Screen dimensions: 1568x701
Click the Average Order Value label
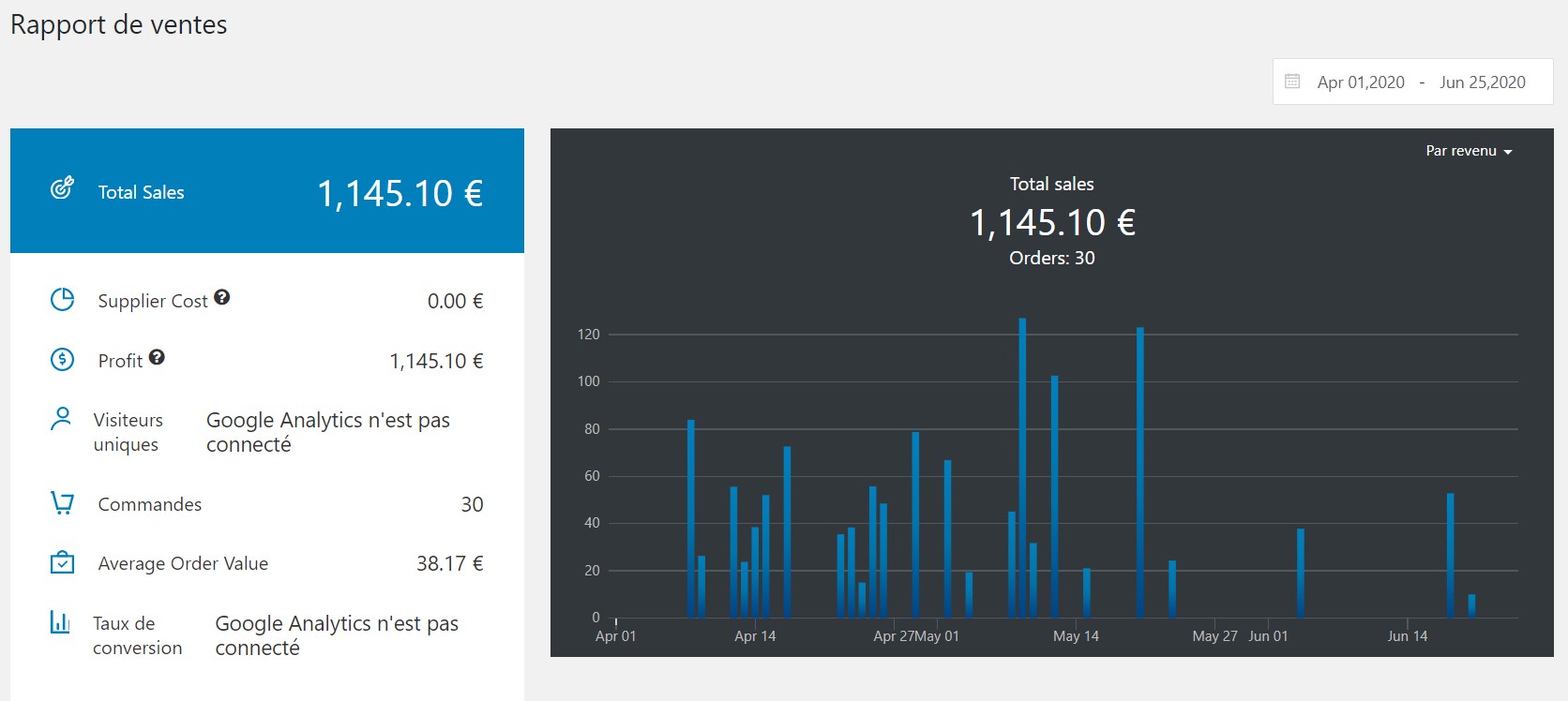[183, 563]
